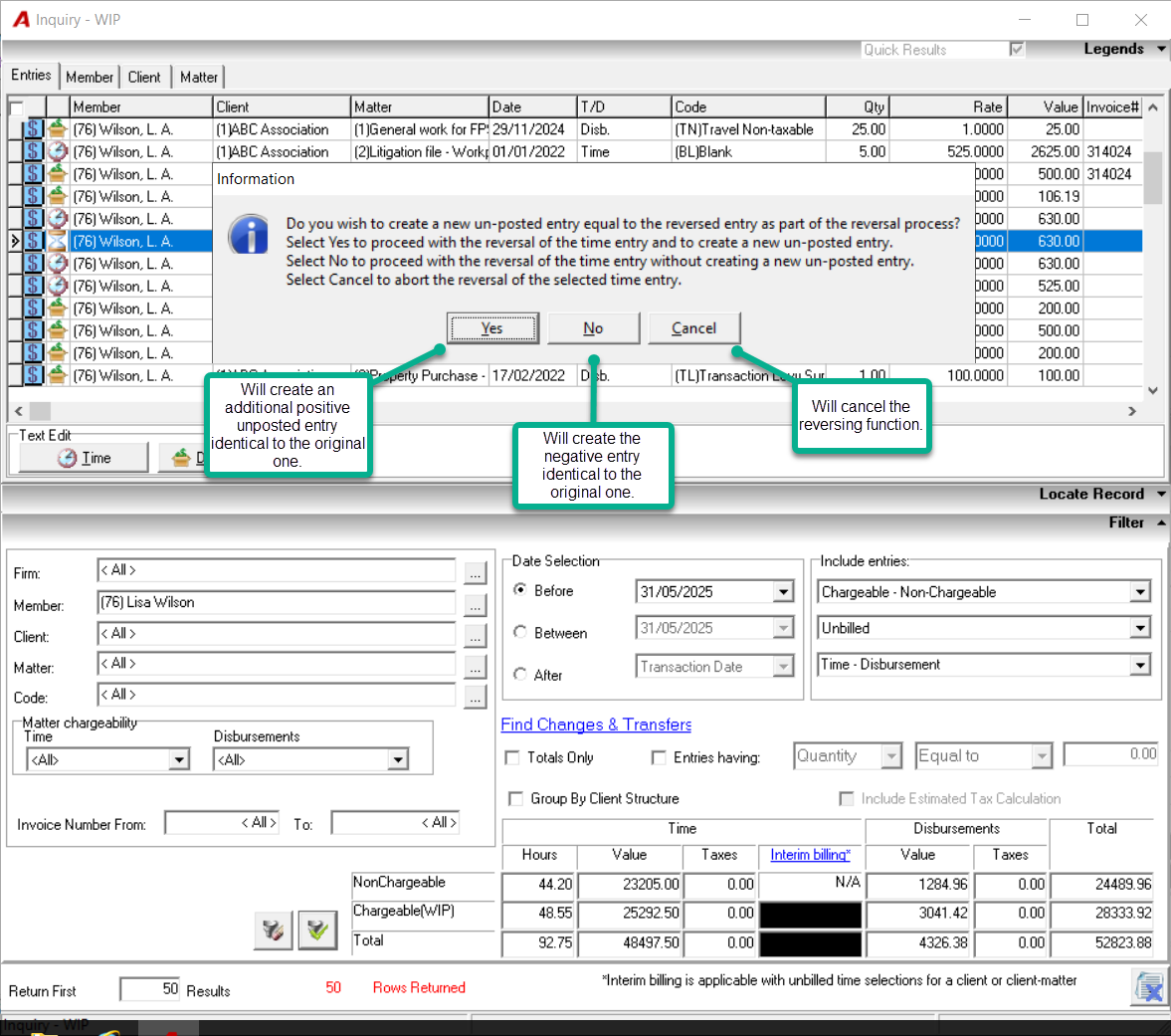
Task: Open the Chargeable - Non-Chargeable dropdown
Action: [x=1139, y=592]
